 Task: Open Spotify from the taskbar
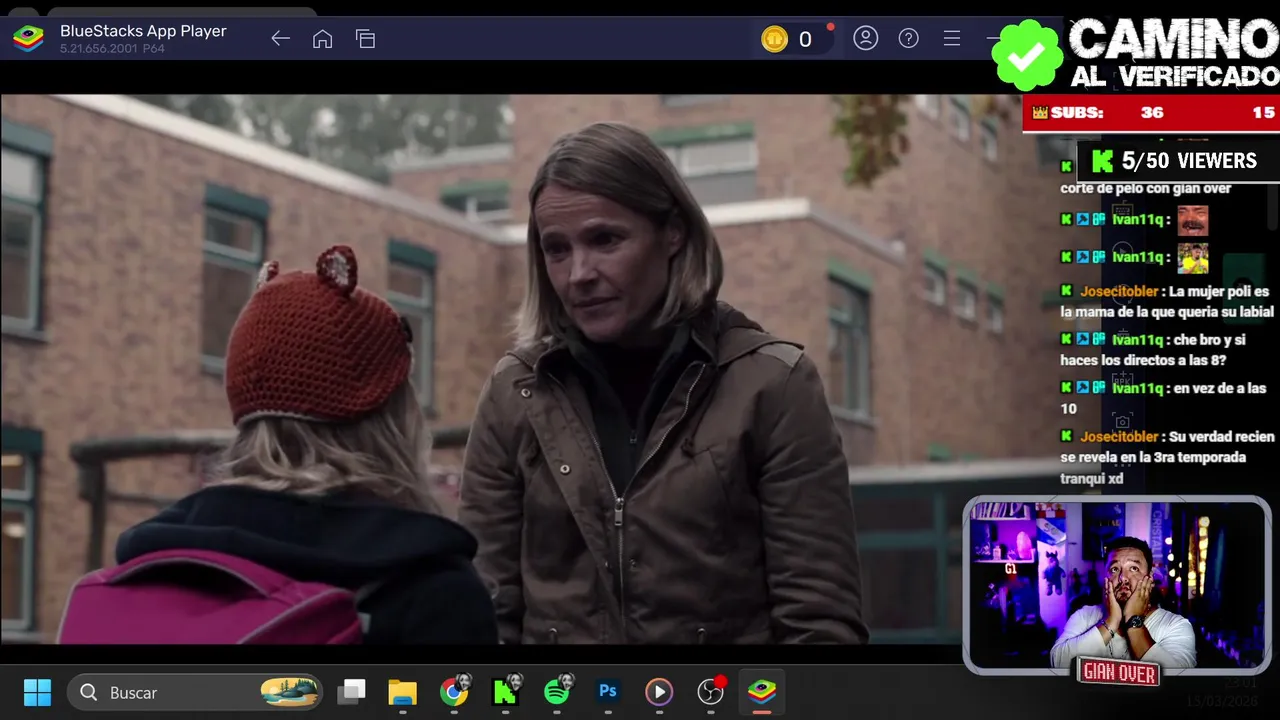tap(557, 692)
